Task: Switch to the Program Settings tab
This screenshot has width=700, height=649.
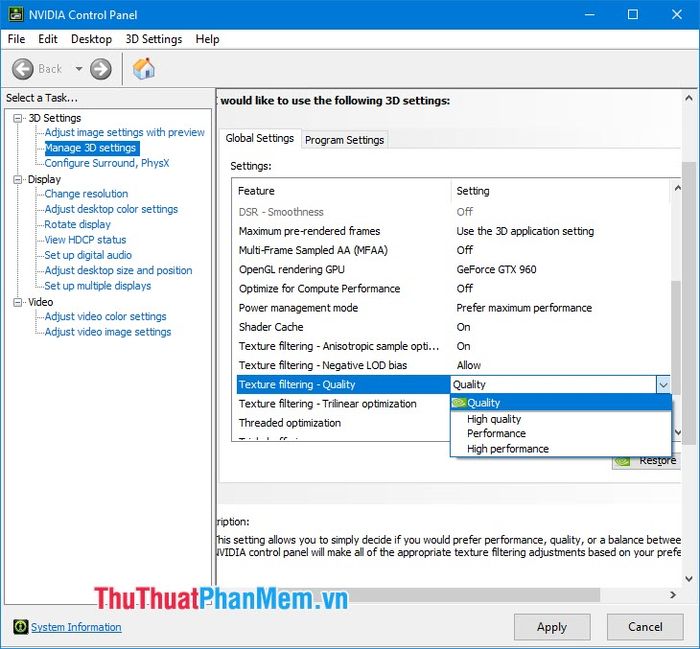Action: coord(344,140)
